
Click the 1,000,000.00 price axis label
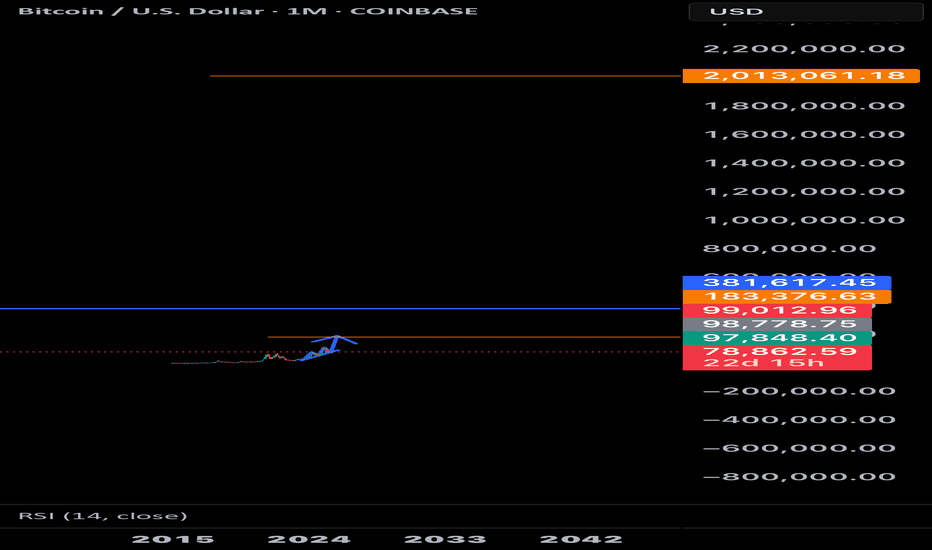804,220
